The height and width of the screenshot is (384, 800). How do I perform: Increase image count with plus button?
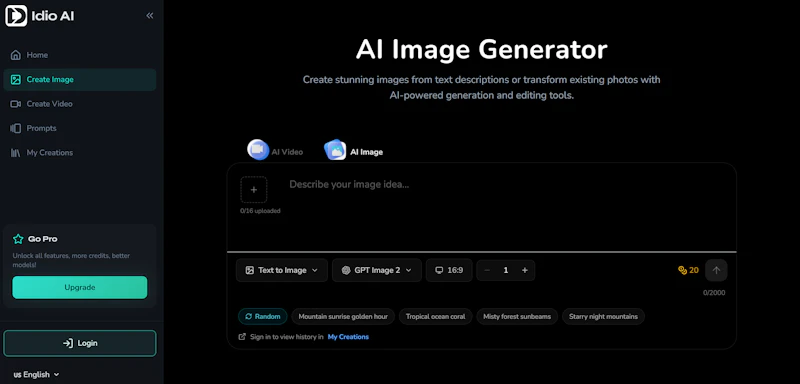(524, 270)
